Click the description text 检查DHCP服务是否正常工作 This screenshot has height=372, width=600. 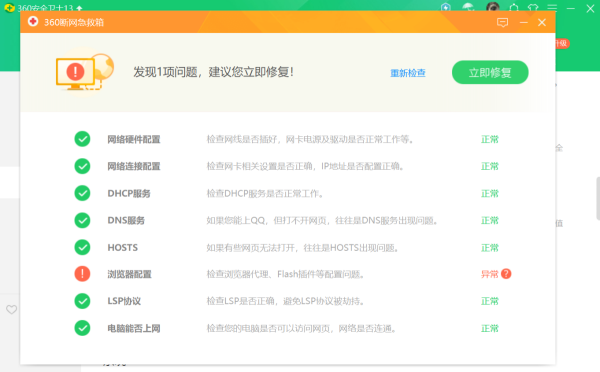tap(265, 194)
